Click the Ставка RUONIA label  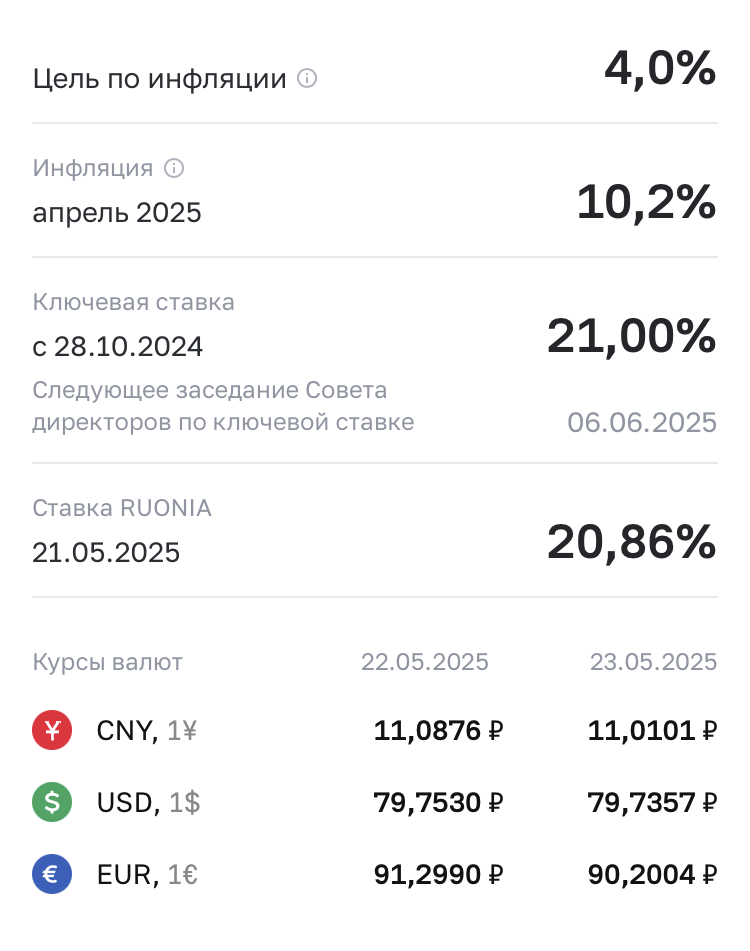122,508
